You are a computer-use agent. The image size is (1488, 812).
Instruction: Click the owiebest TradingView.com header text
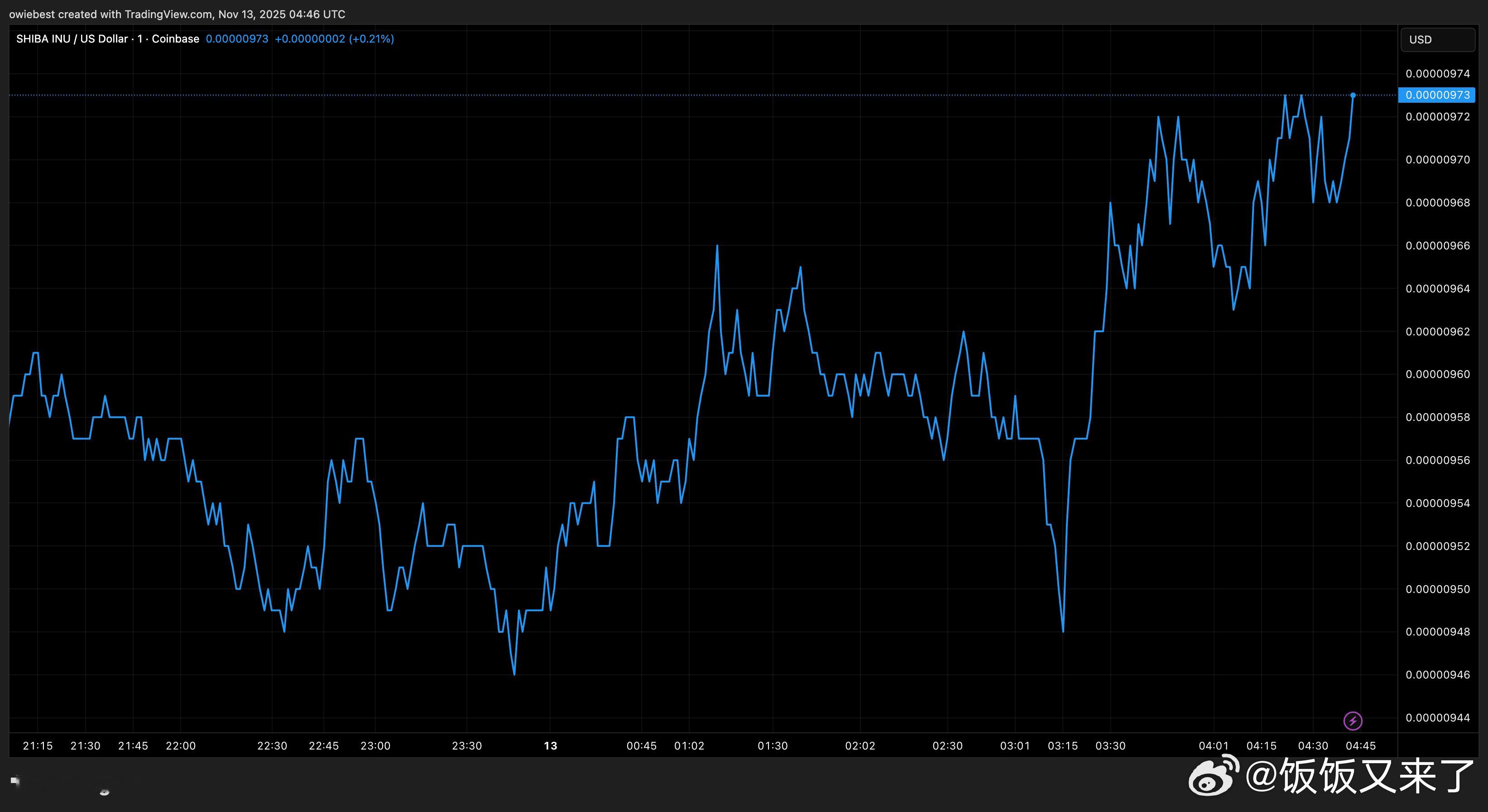click(177, 14)
